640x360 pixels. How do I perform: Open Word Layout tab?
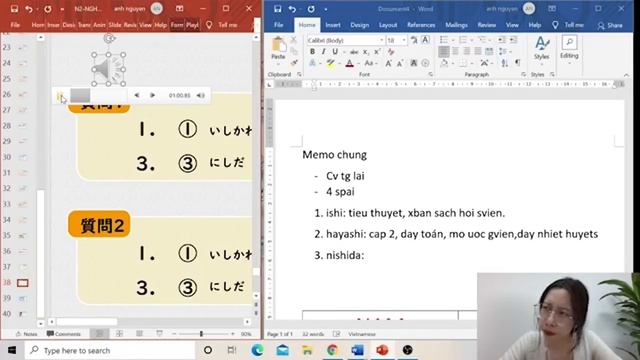click(388, 25)
